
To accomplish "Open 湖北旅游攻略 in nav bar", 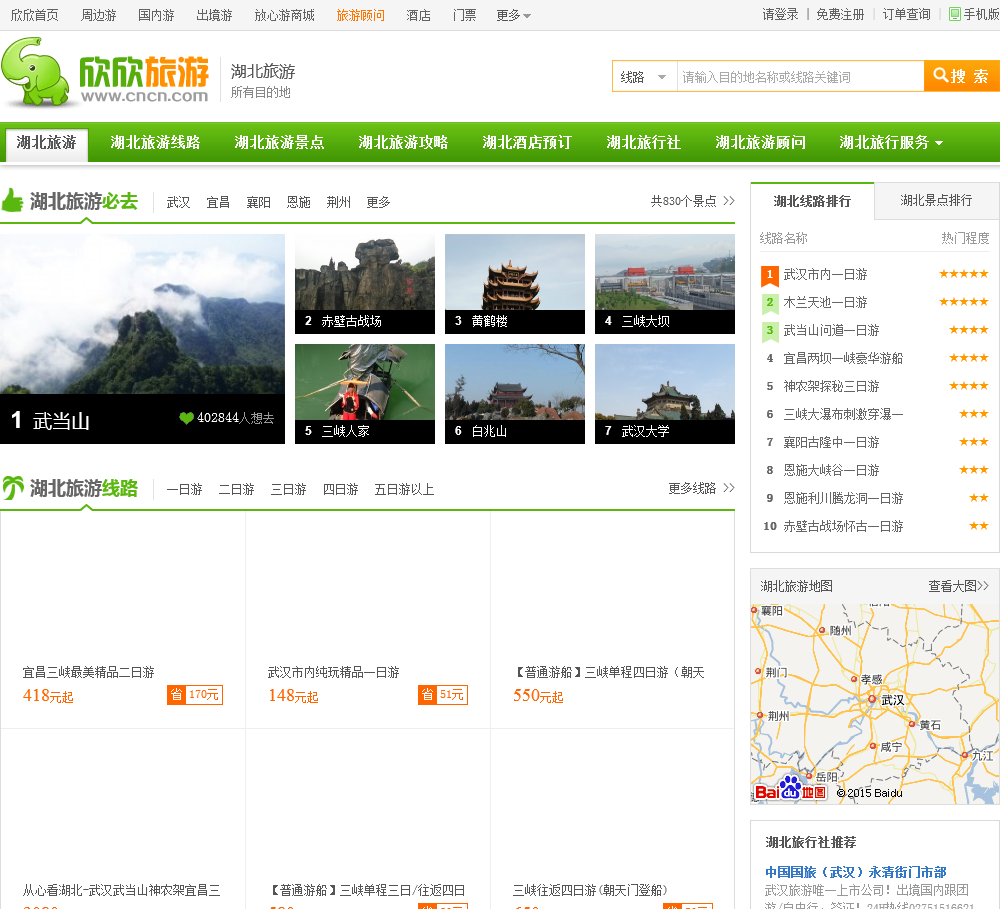I will [403, 142].
